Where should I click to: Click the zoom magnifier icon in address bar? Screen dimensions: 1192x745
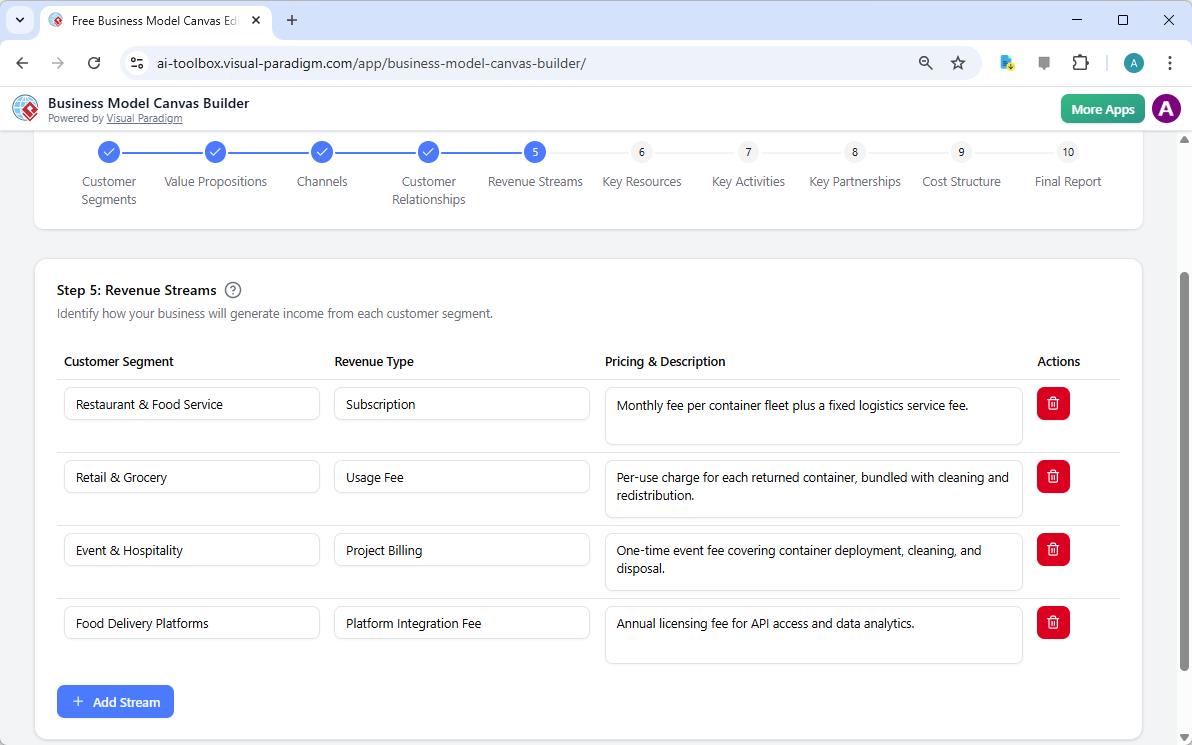coord(925,62)
